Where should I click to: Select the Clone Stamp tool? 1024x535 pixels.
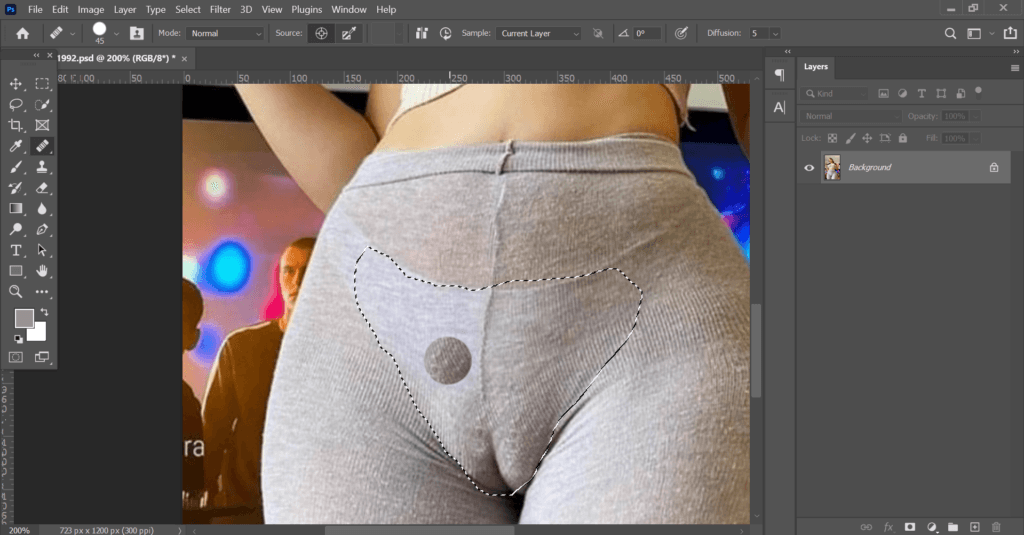click(x=42, y=167)
